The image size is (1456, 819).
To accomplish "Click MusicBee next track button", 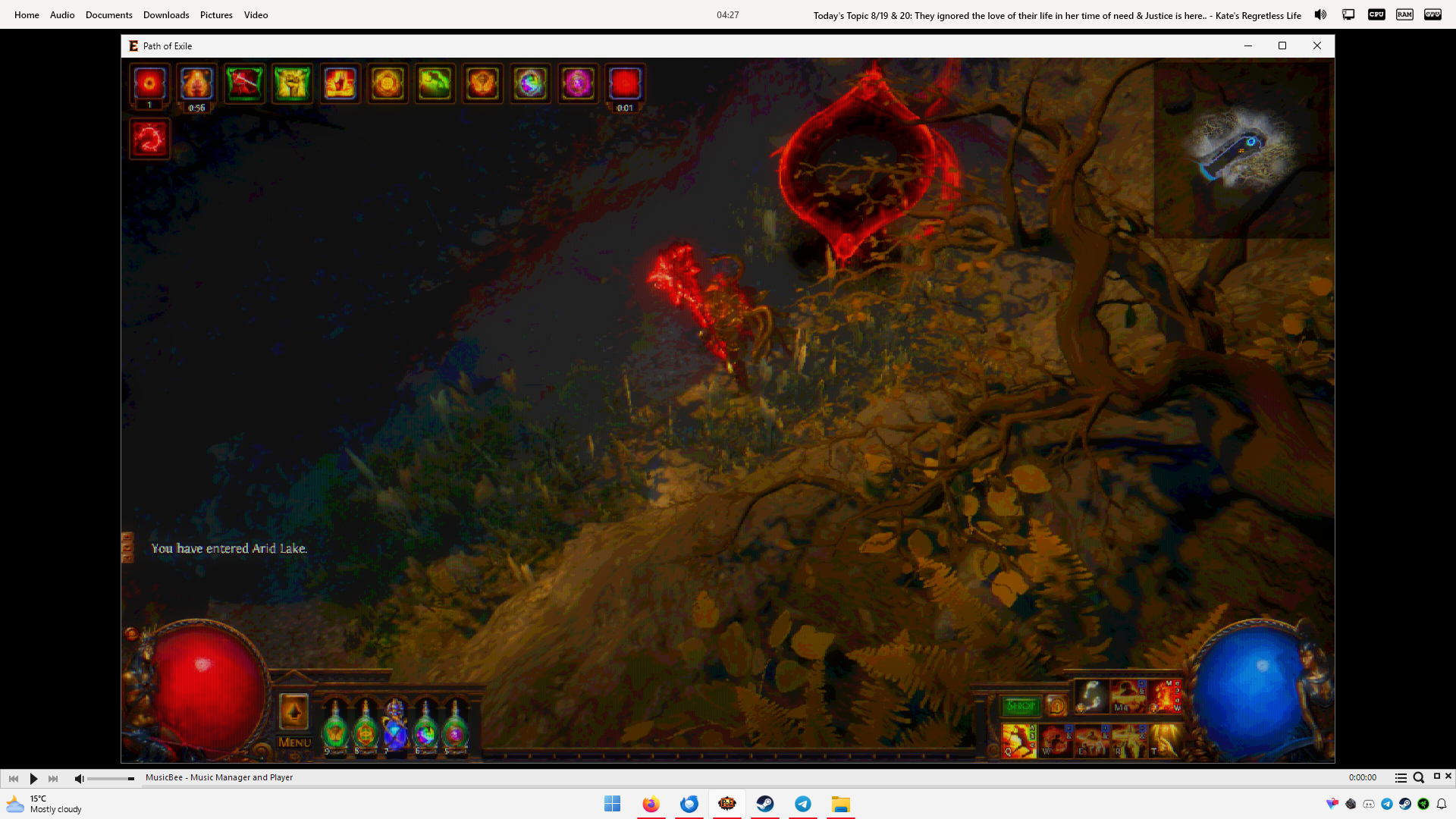I will [53, 778].
